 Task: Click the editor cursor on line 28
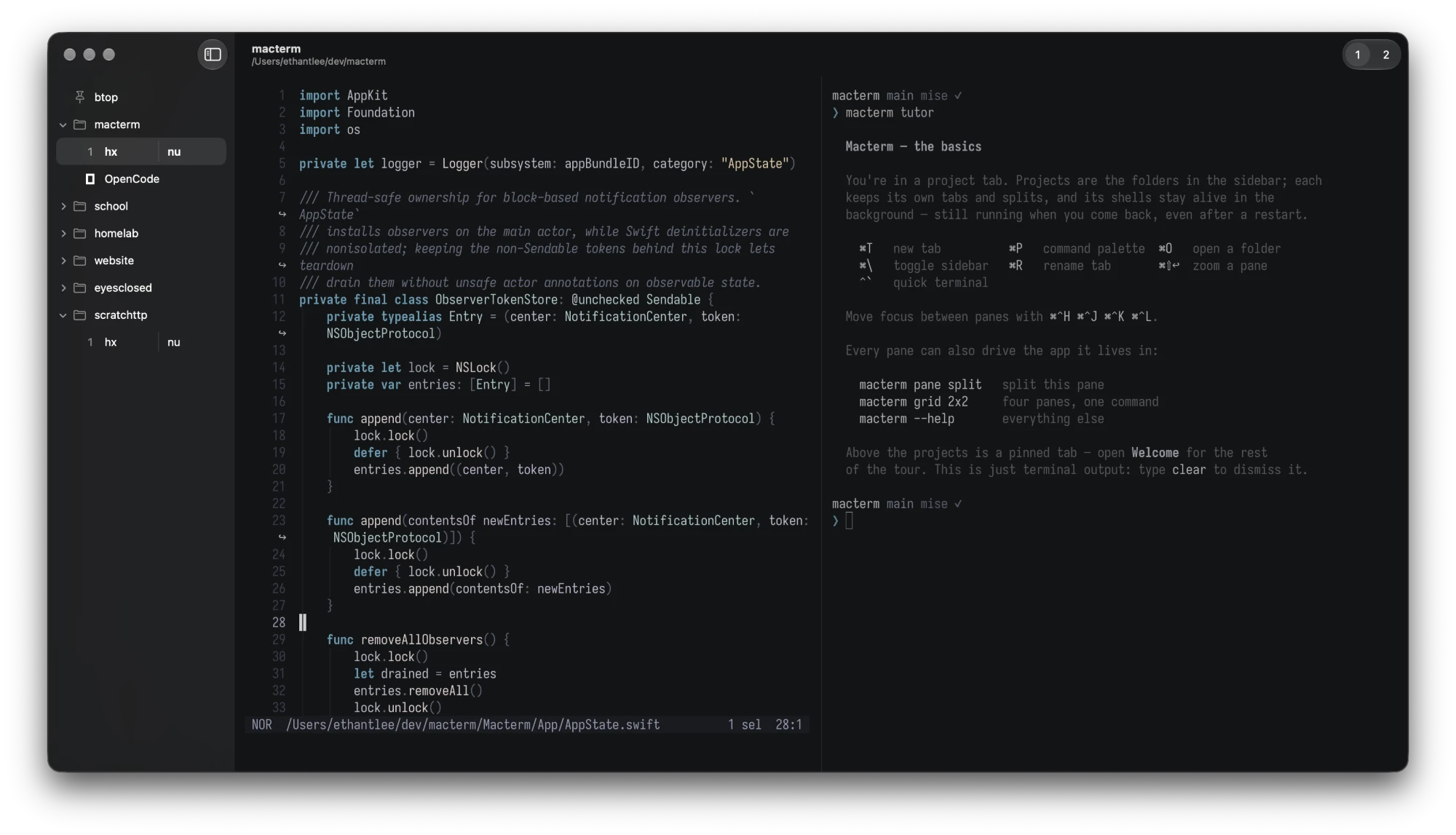coord(303,622)
